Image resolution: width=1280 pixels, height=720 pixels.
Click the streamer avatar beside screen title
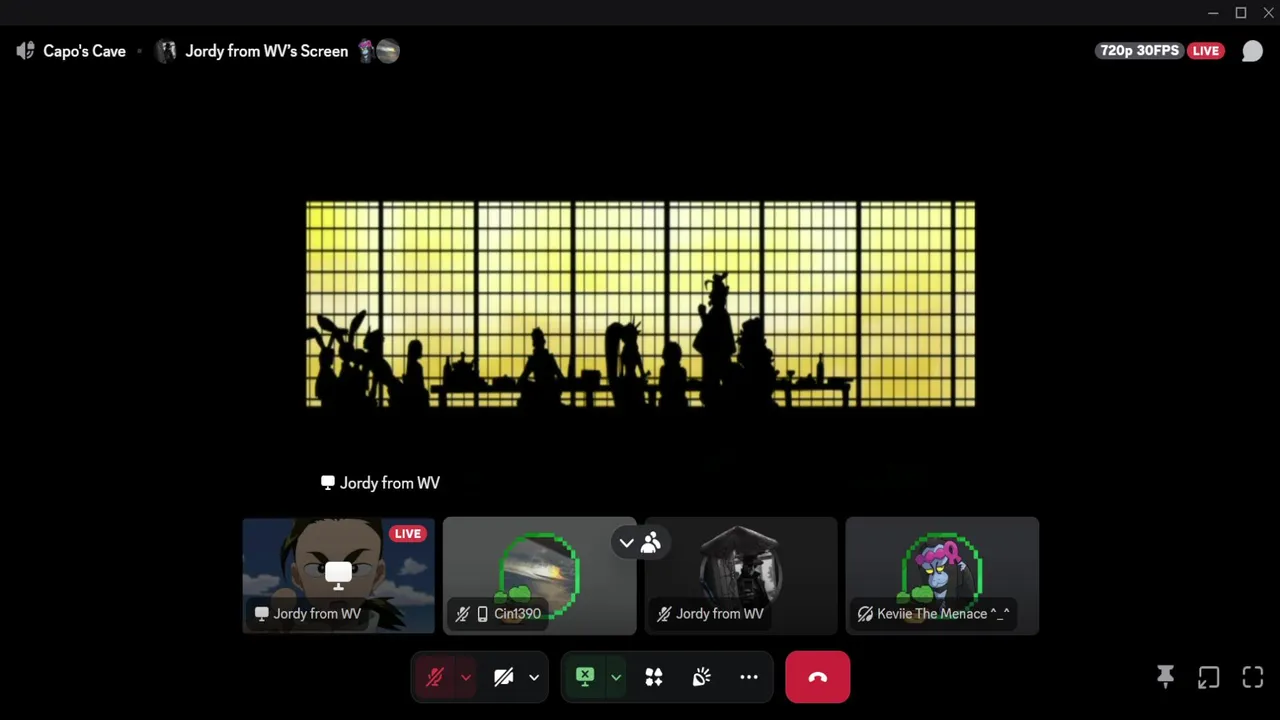coord(166,51)
